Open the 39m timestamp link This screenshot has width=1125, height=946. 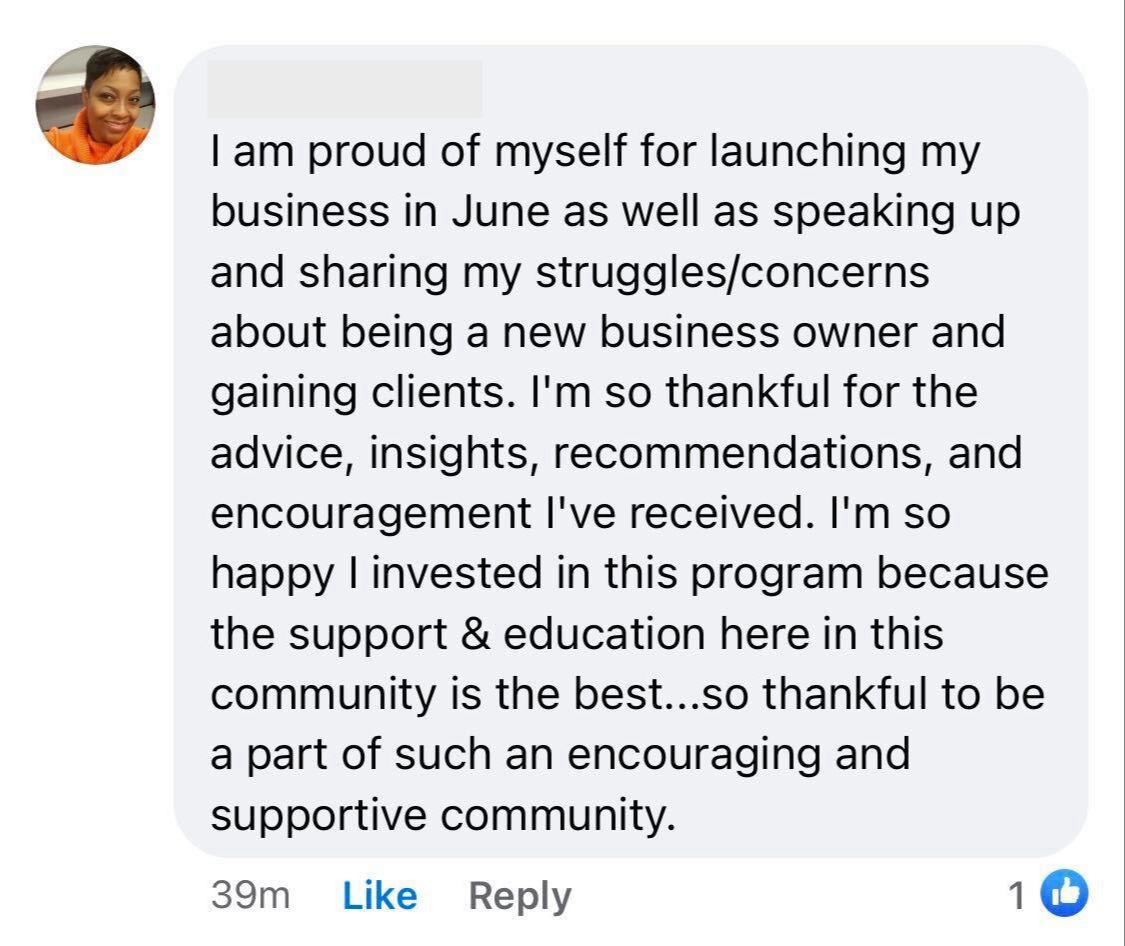click(x=250, y=895)
